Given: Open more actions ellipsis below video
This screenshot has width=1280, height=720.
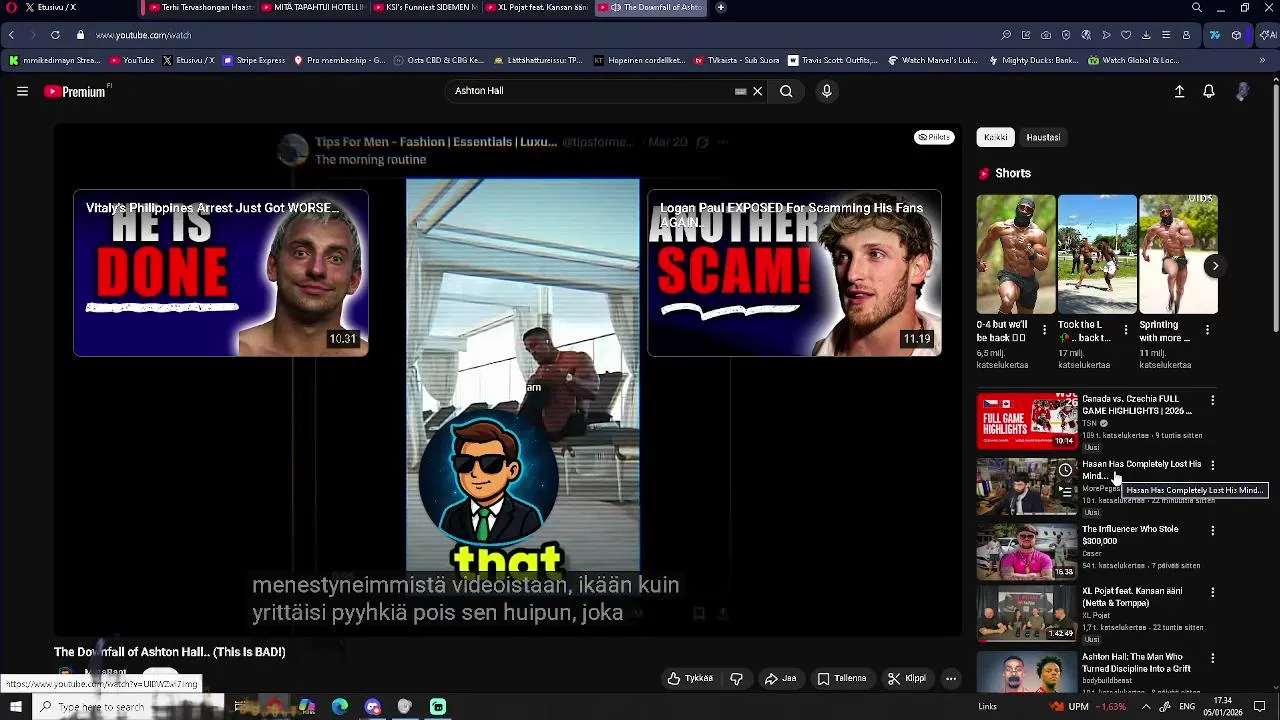Looking at the screenshot, I should coord(951,678).
